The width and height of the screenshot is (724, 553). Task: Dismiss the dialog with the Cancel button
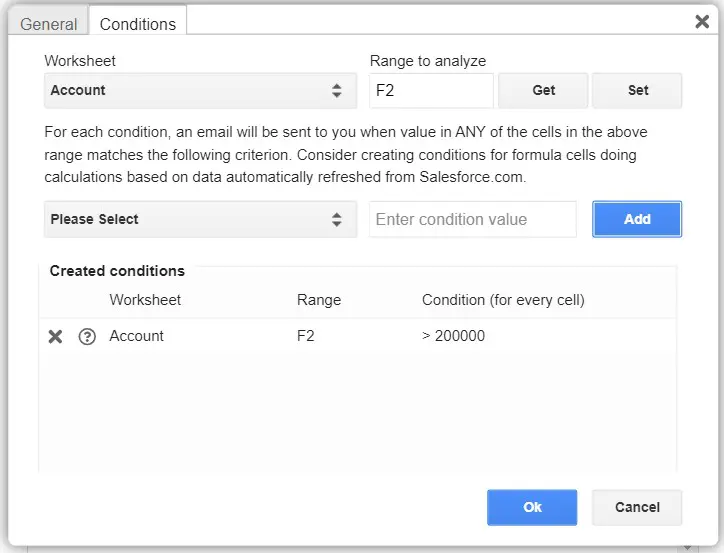[x=637, y=507]
